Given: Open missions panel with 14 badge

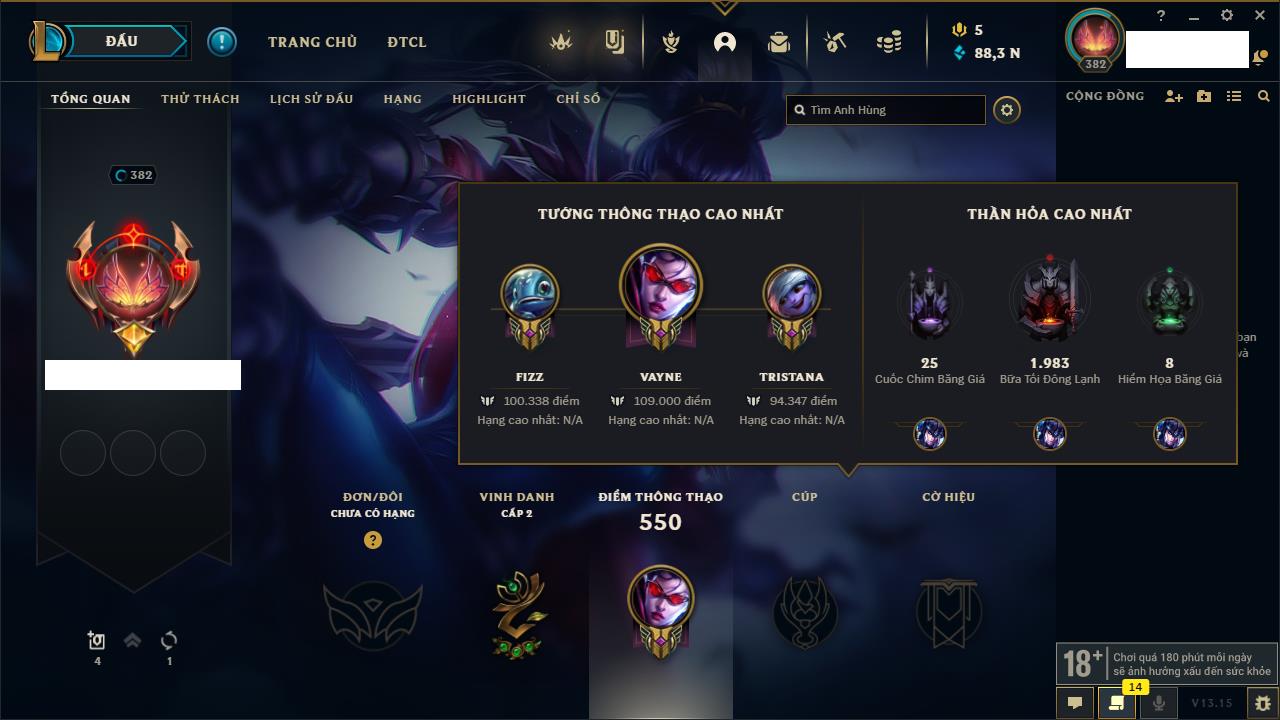Looking at the screenshot, I should (1117, 703).
